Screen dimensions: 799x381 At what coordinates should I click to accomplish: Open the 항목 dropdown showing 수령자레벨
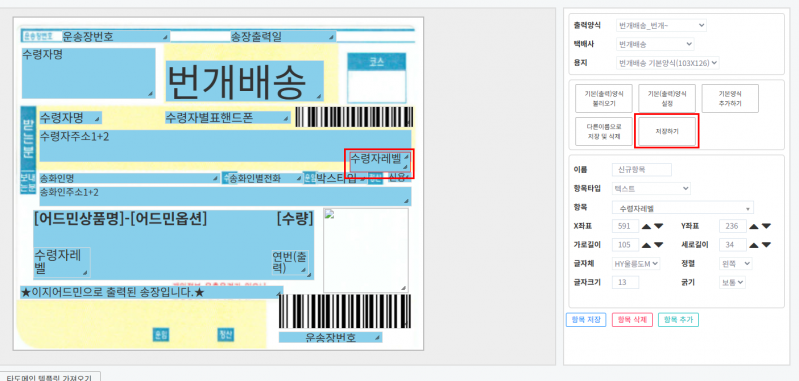pyautogui.click(x=683, y=208)
